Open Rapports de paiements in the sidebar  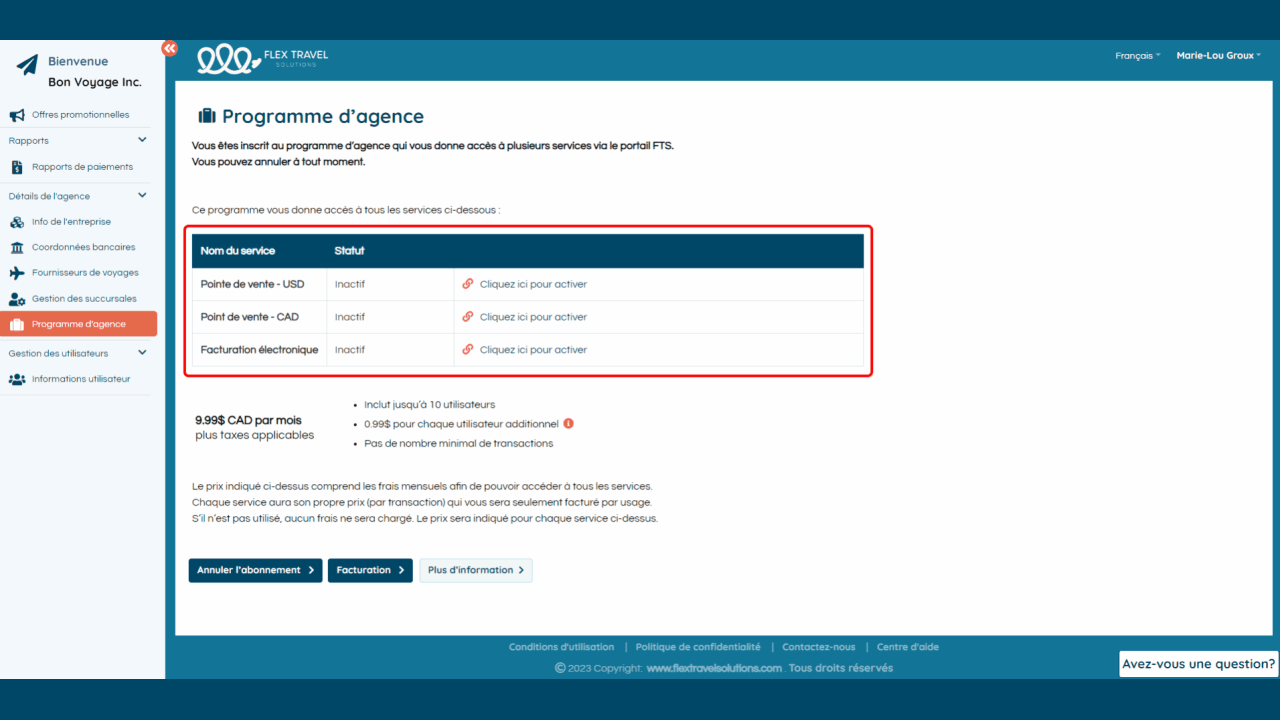pos(80,167)
